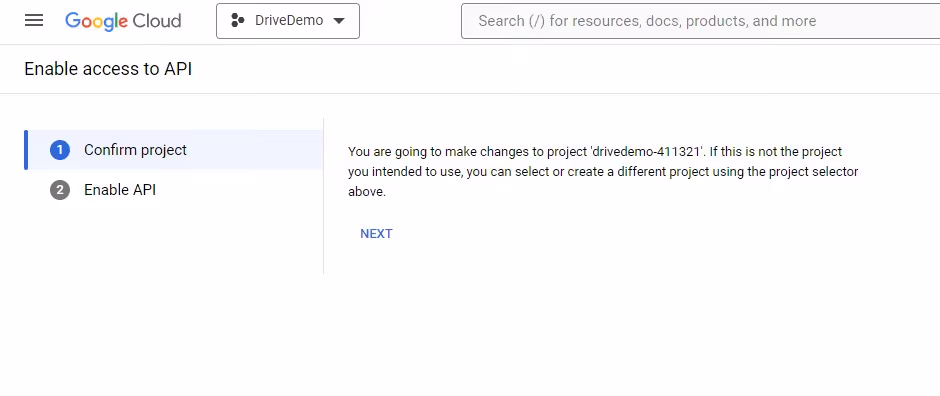Screen dimensions: 940x396
Task: Click the 'Enable access to API' heading
Action: click(x=108, y=69)
